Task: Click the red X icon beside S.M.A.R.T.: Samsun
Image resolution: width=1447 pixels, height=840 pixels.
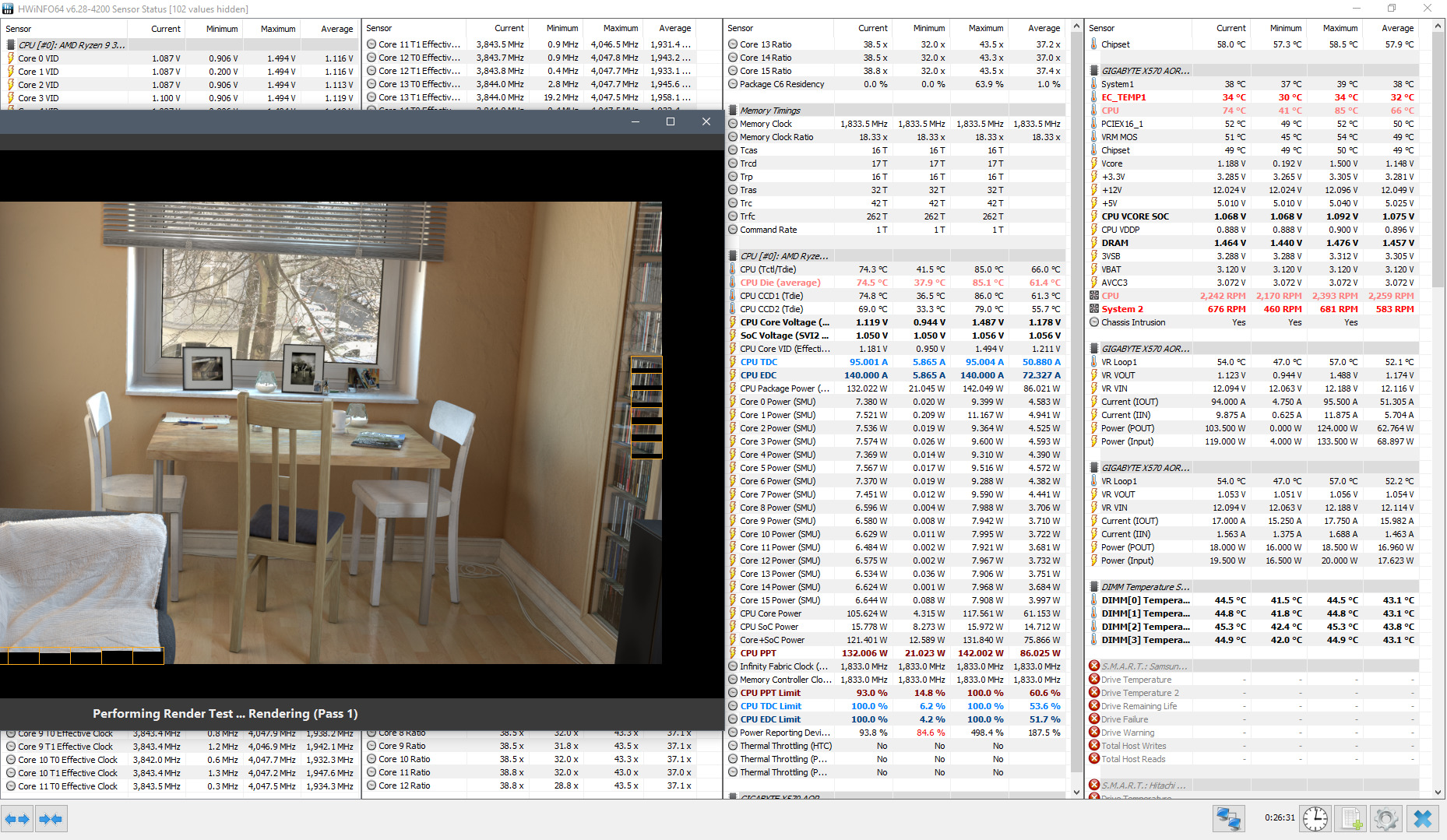Action: coord(1094,666)
